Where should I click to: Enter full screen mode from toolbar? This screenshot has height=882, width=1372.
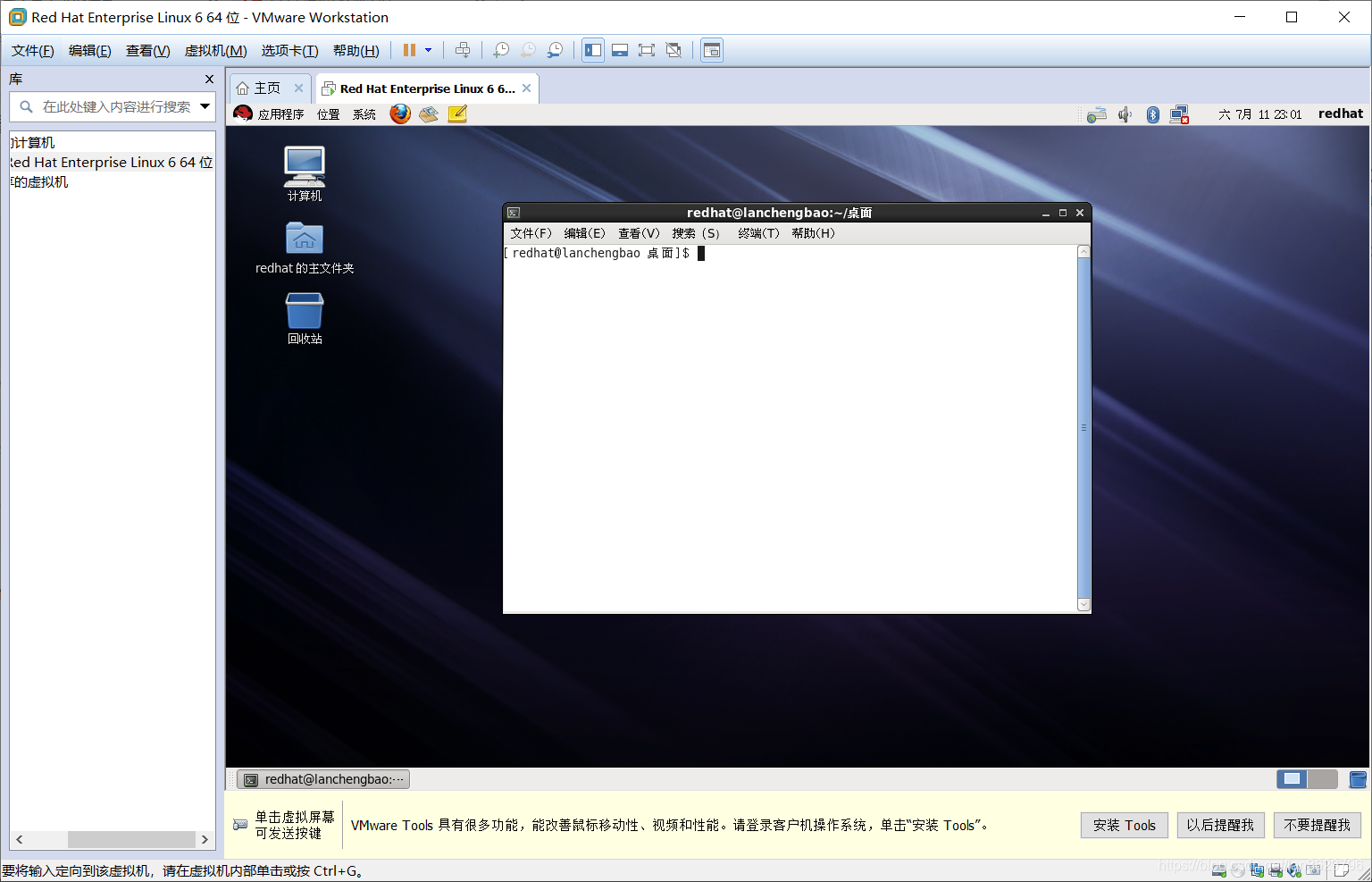pyautogui.click(x=647, y=50)
